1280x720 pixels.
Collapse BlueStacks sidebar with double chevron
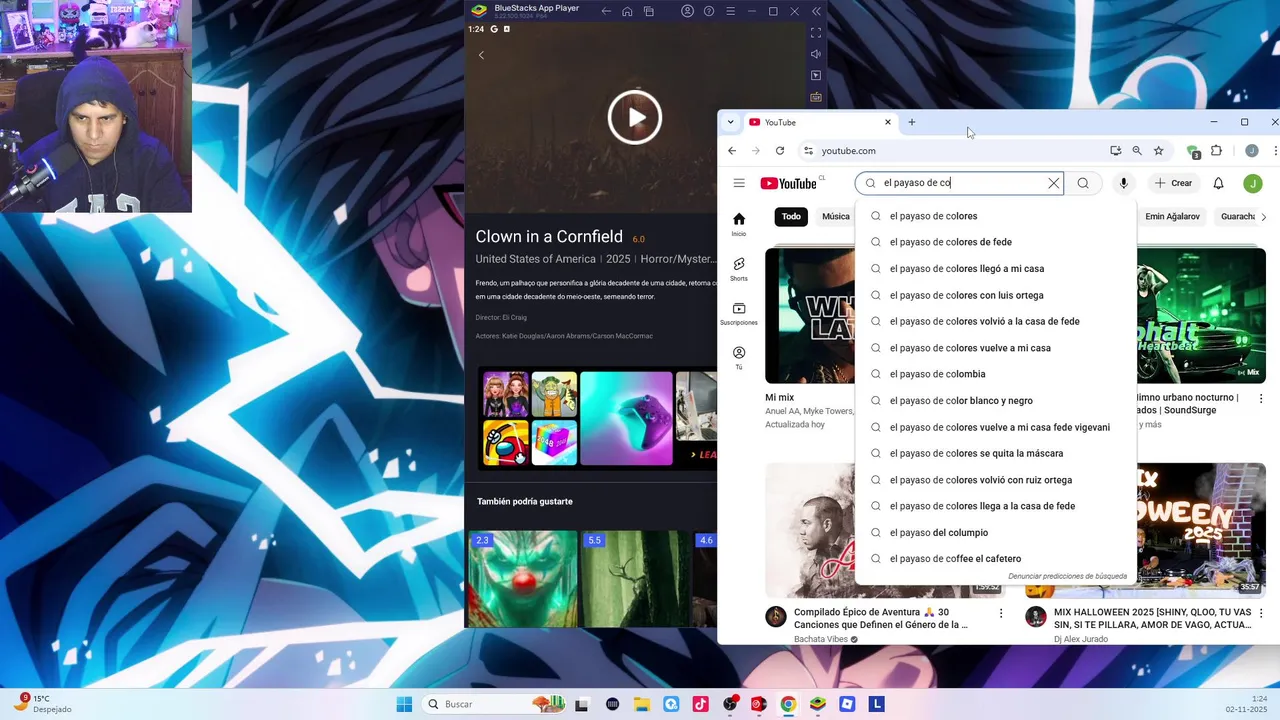(x=816, y=11)
